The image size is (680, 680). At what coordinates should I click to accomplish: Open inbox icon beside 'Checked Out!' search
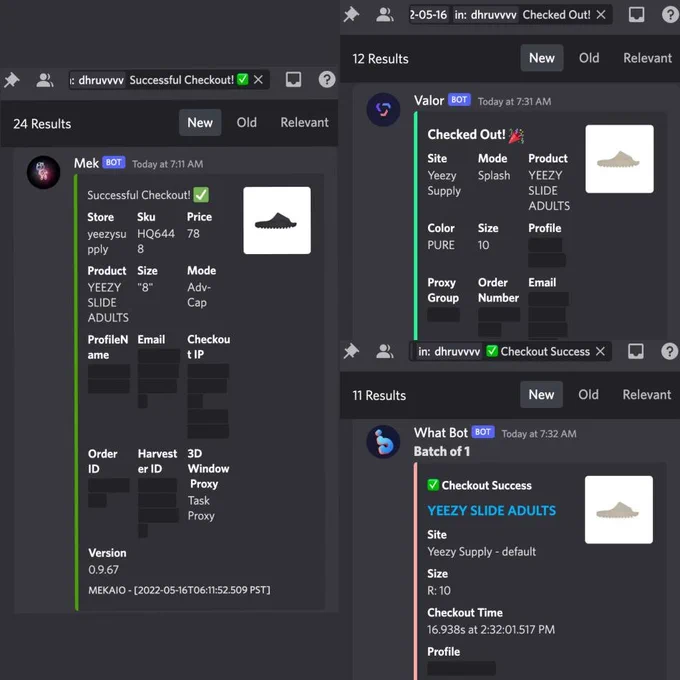pyautogui.click(x=636, y=15)
